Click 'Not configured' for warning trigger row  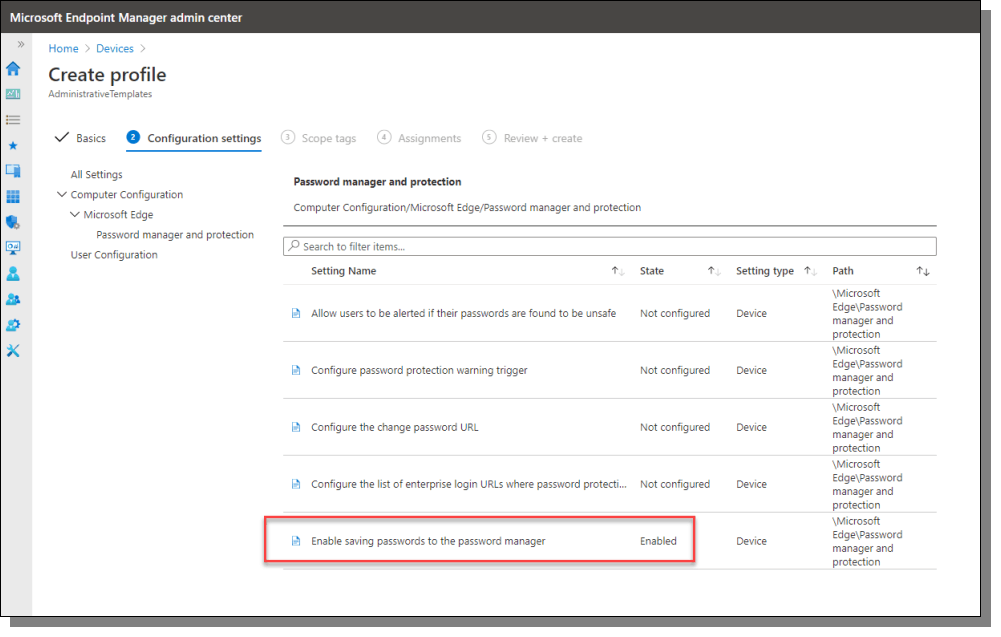click(675, 370)
